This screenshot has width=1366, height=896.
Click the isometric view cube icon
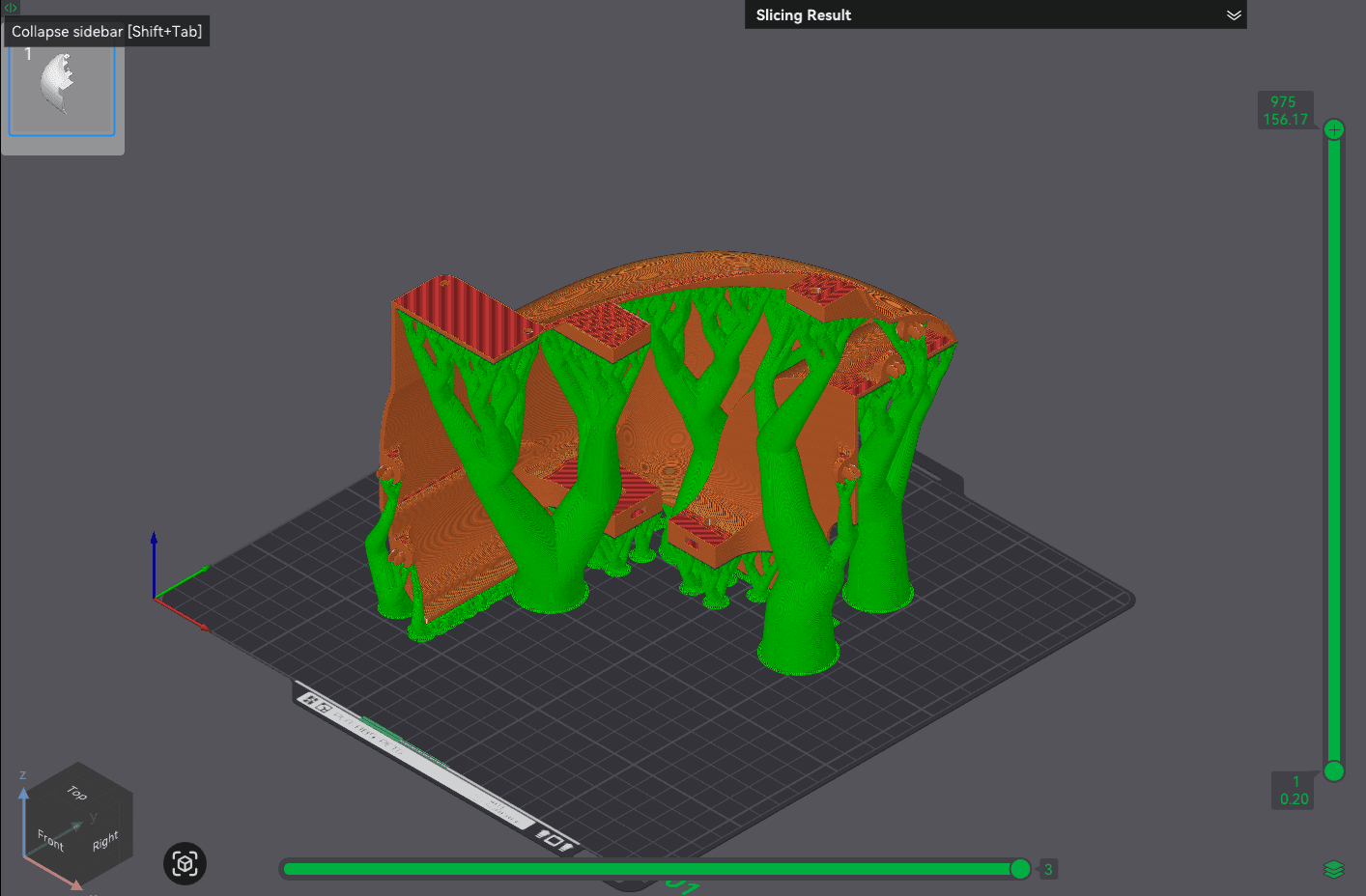tap(184, 863)
